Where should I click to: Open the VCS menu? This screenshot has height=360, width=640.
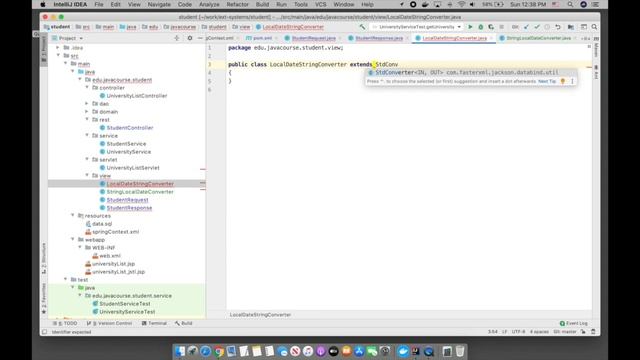click(x=320, y=4)
